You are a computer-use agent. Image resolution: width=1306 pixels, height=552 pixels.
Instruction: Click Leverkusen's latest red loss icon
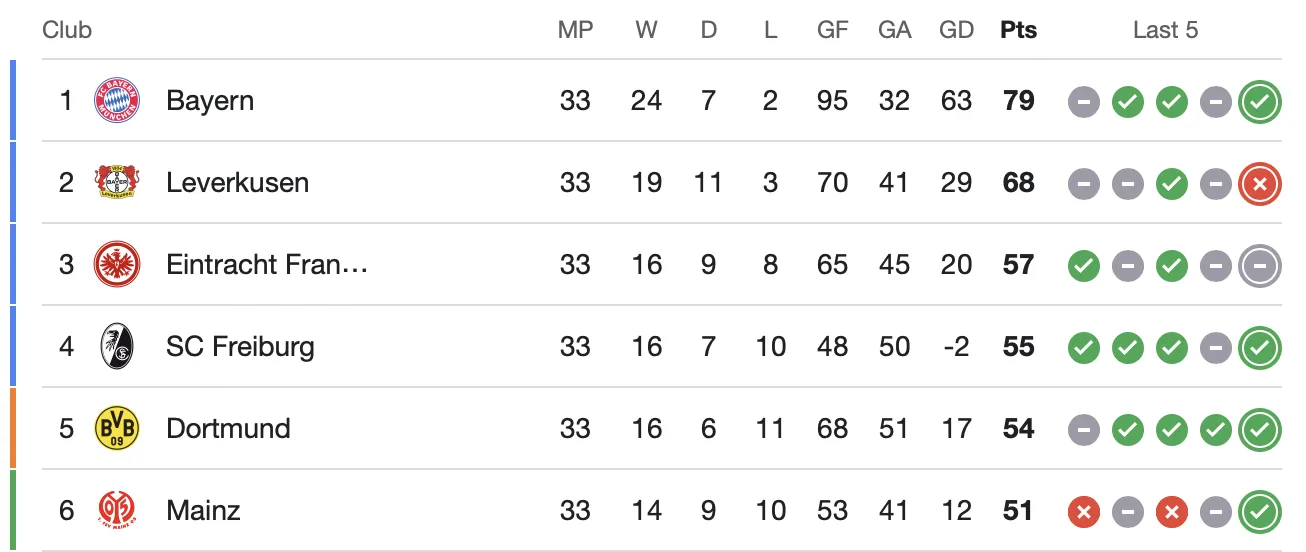click(1259, 183)
